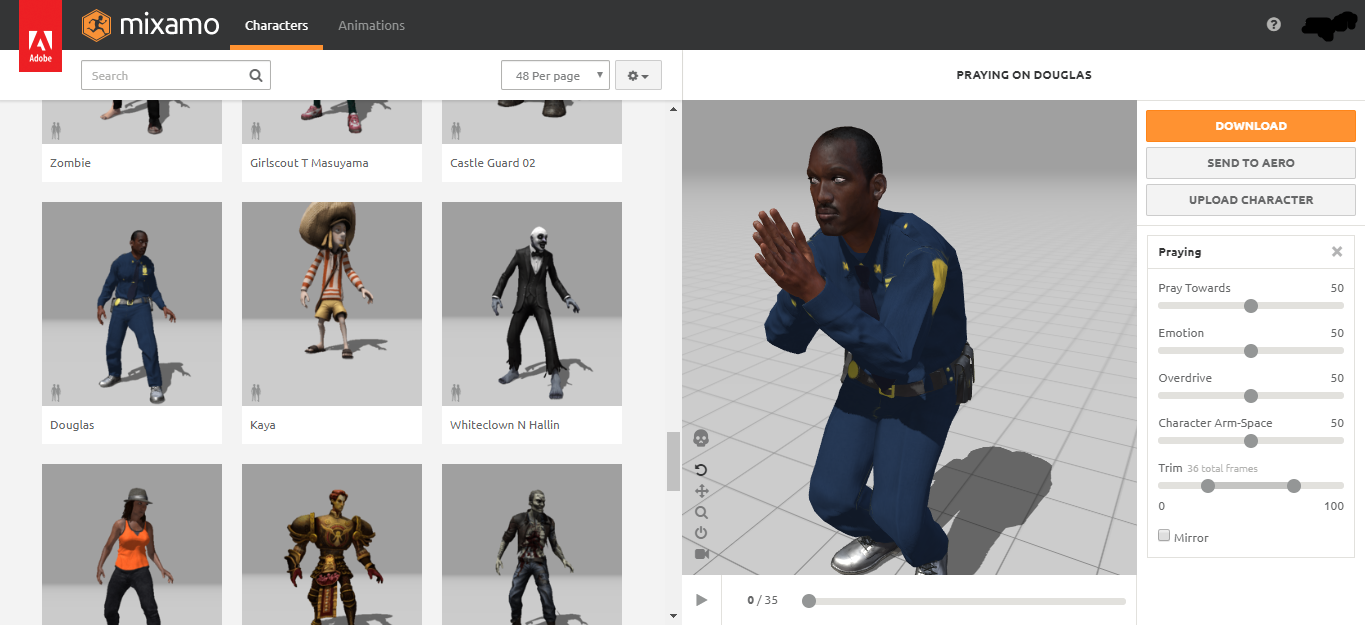Click the search magnifier icon in search box
The width and height of the screenshot is (1365, 625).
point(256,75)
